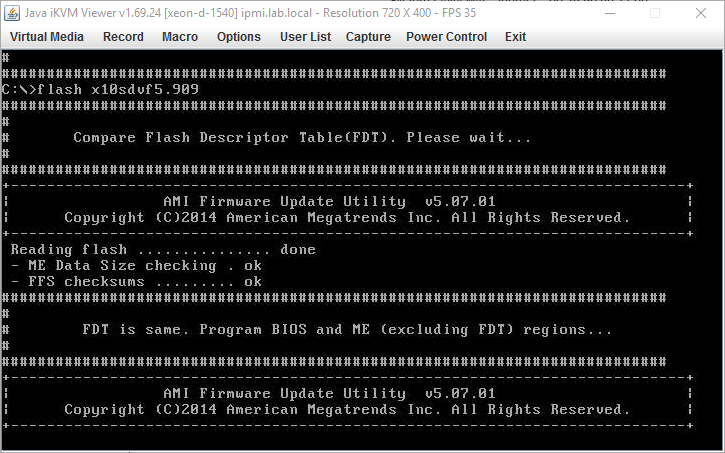Screen dimensions: 725x453
Task: Click the first 'Copyright (C)2014 American Megatrends' line
Action: pyautogui.click(x=347, y=217)
